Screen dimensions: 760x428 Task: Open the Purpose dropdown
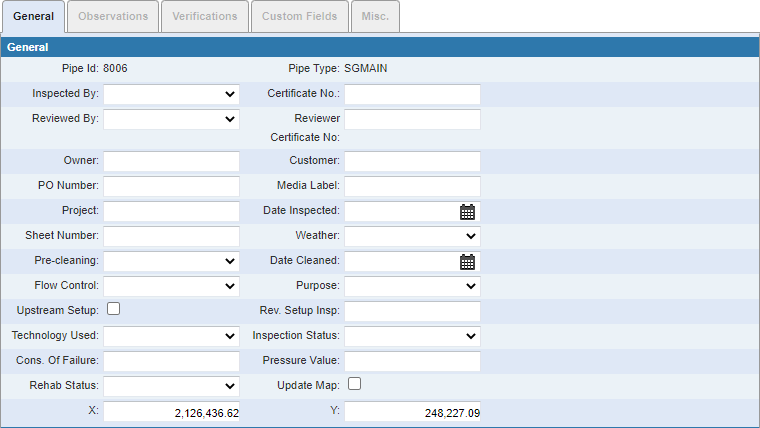(412, 286)
